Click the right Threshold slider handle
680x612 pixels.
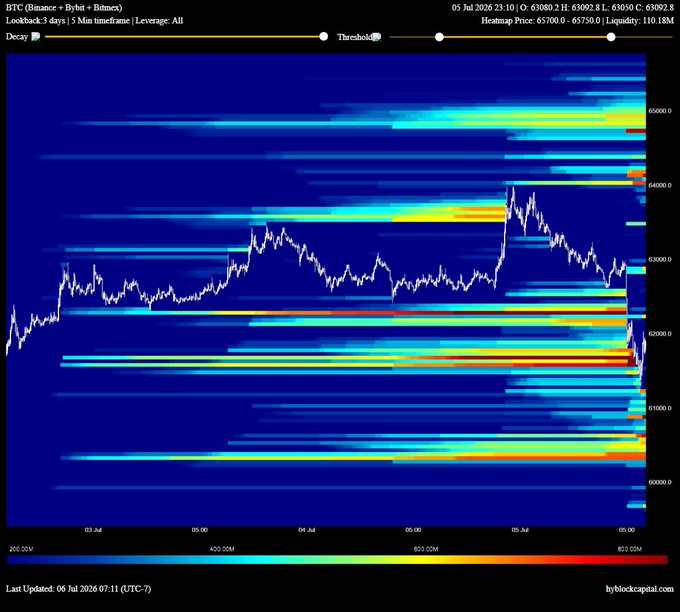pyautogui.click(x=611, y=37)
